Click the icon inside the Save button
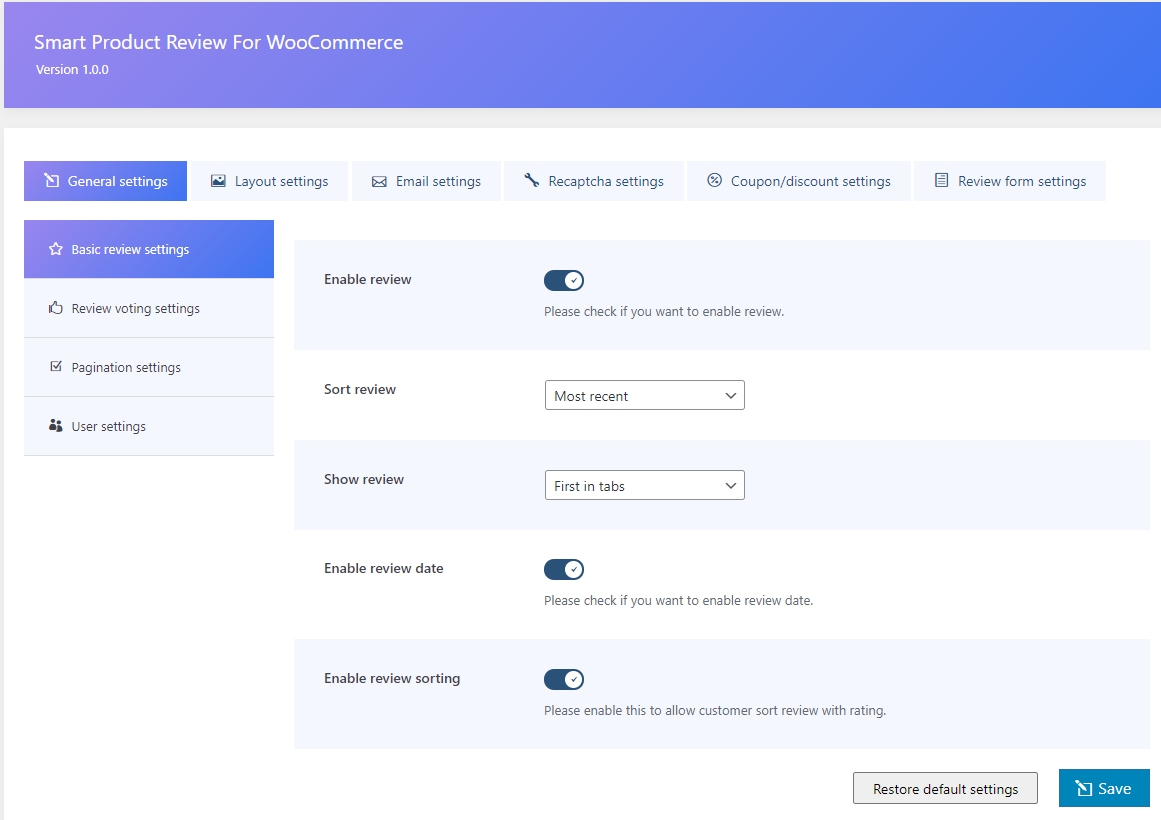This screenshot has width=1161, height=820. pos(1083,788)
